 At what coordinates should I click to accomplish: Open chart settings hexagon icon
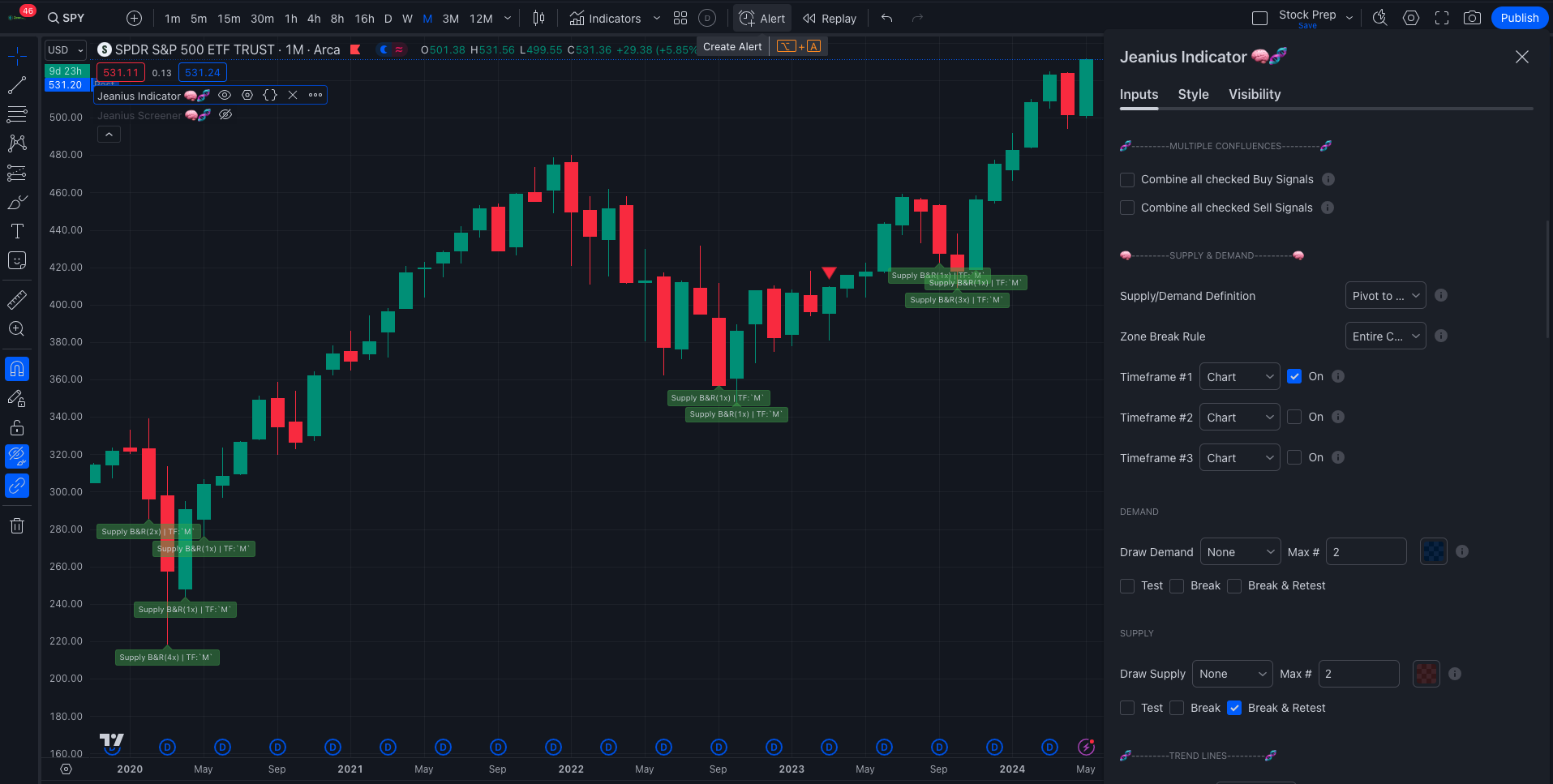click(1411, 18)
